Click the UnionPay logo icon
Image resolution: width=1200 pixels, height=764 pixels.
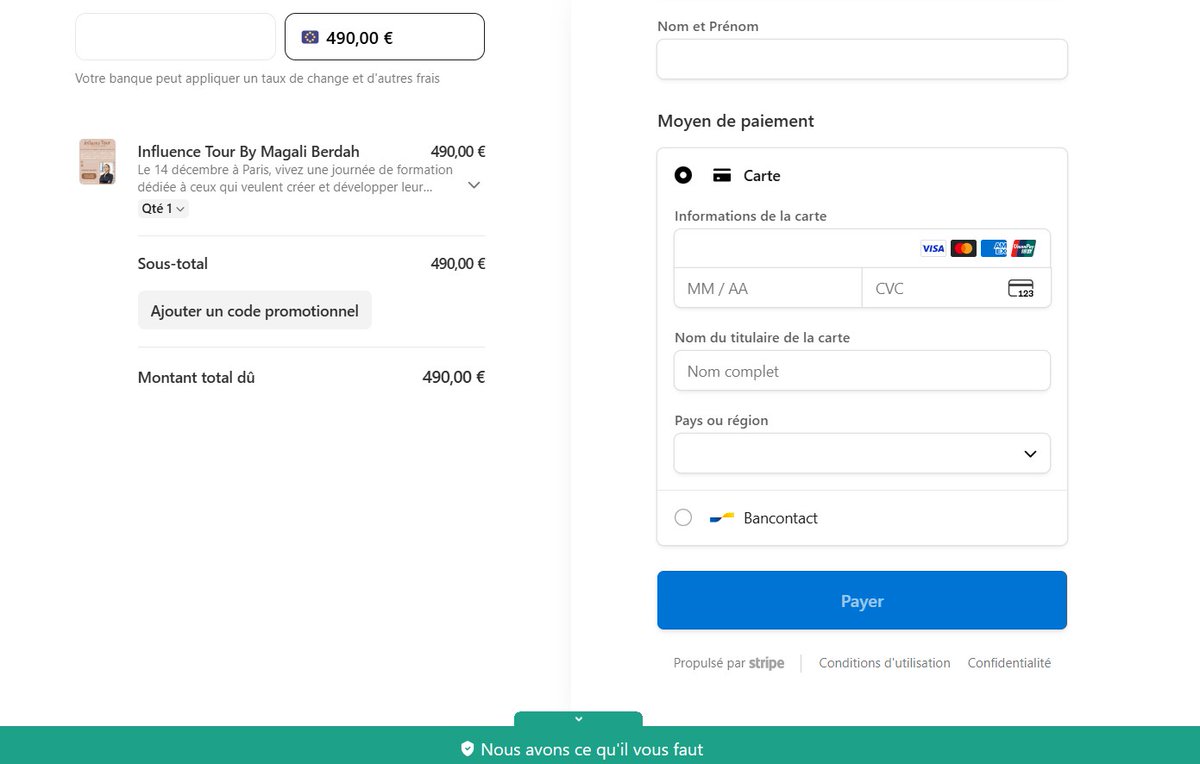point(1024,248)
